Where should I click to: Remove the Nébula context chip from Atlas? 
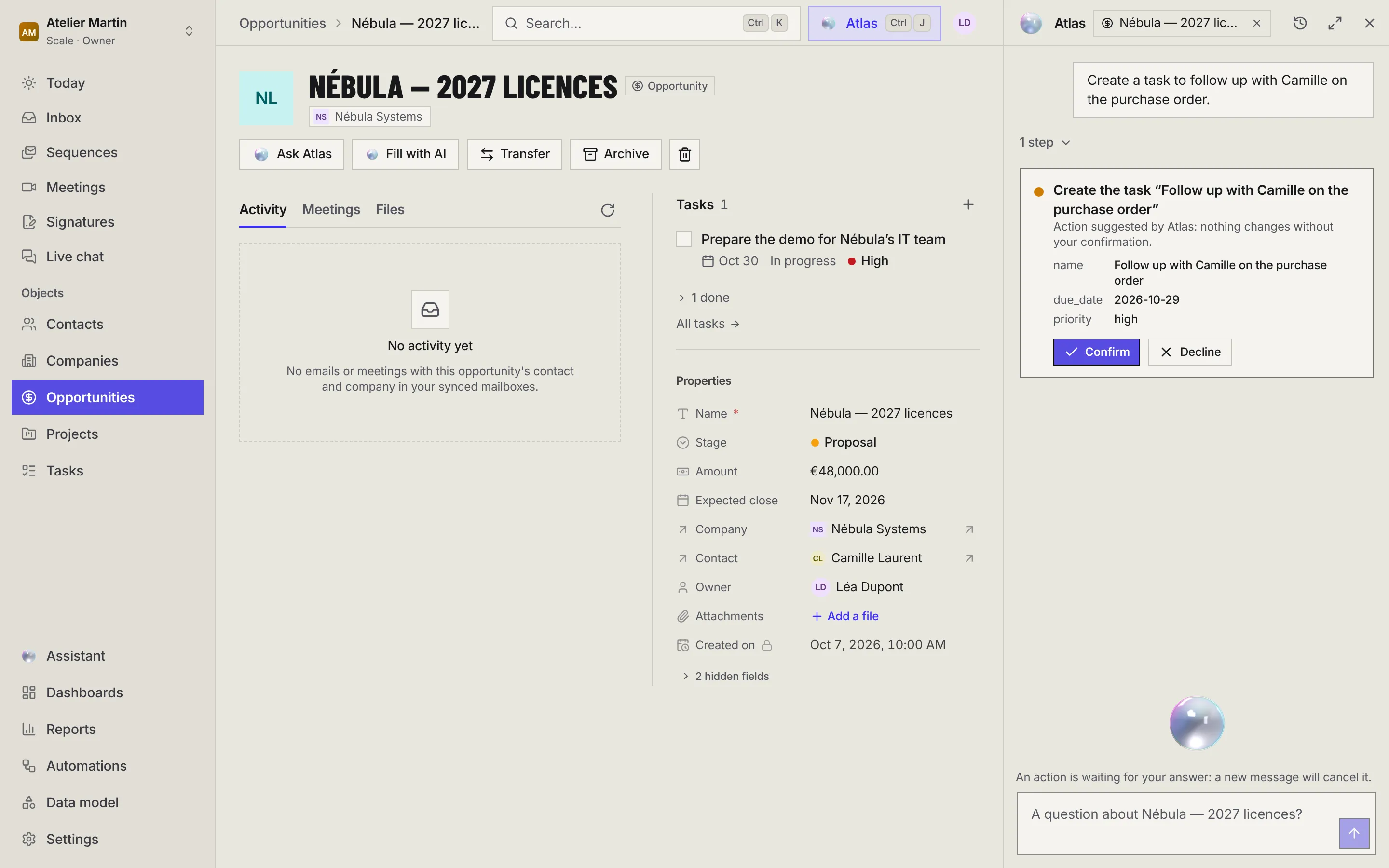pos(1256,23)
